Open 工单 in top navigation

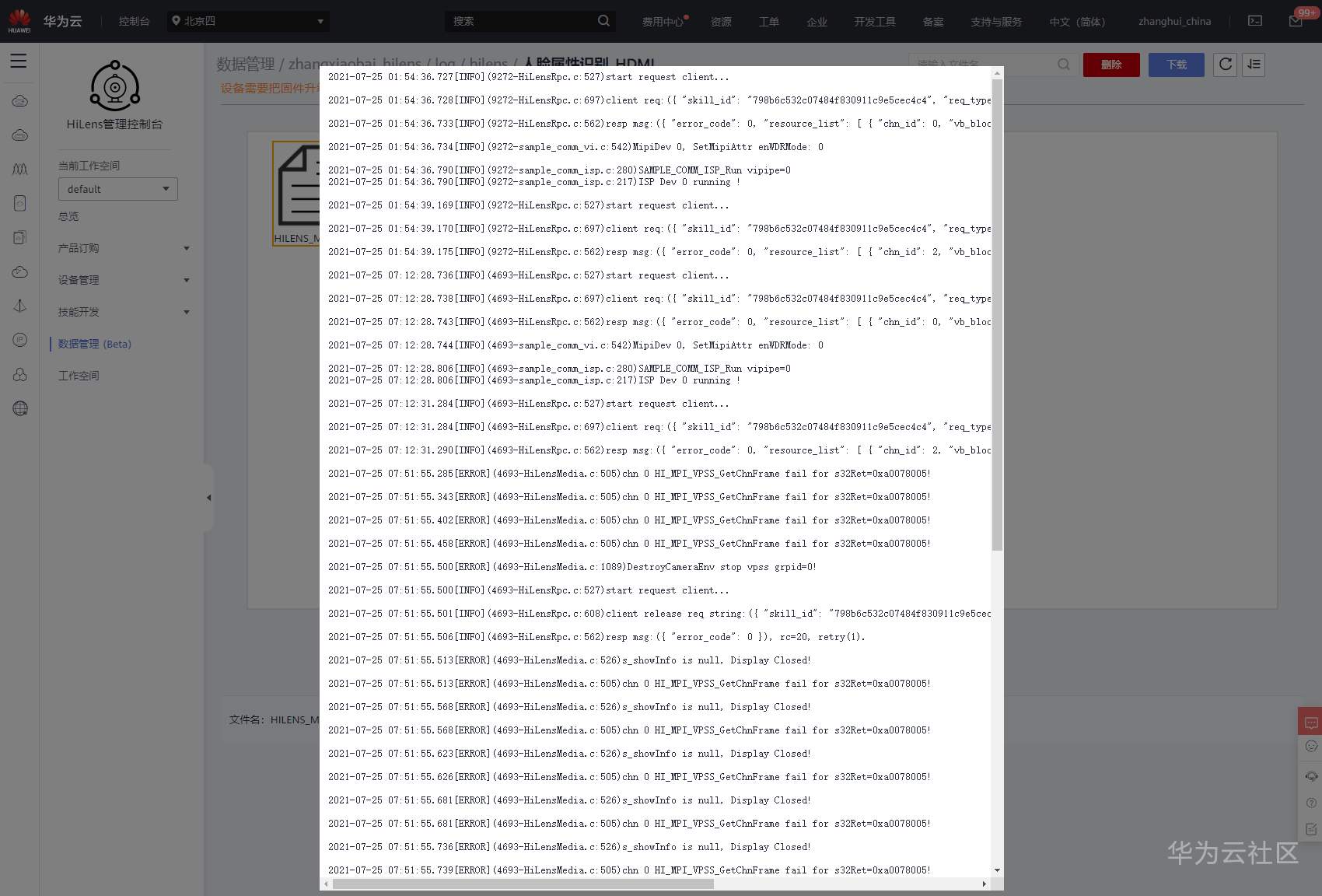(768, 22)
